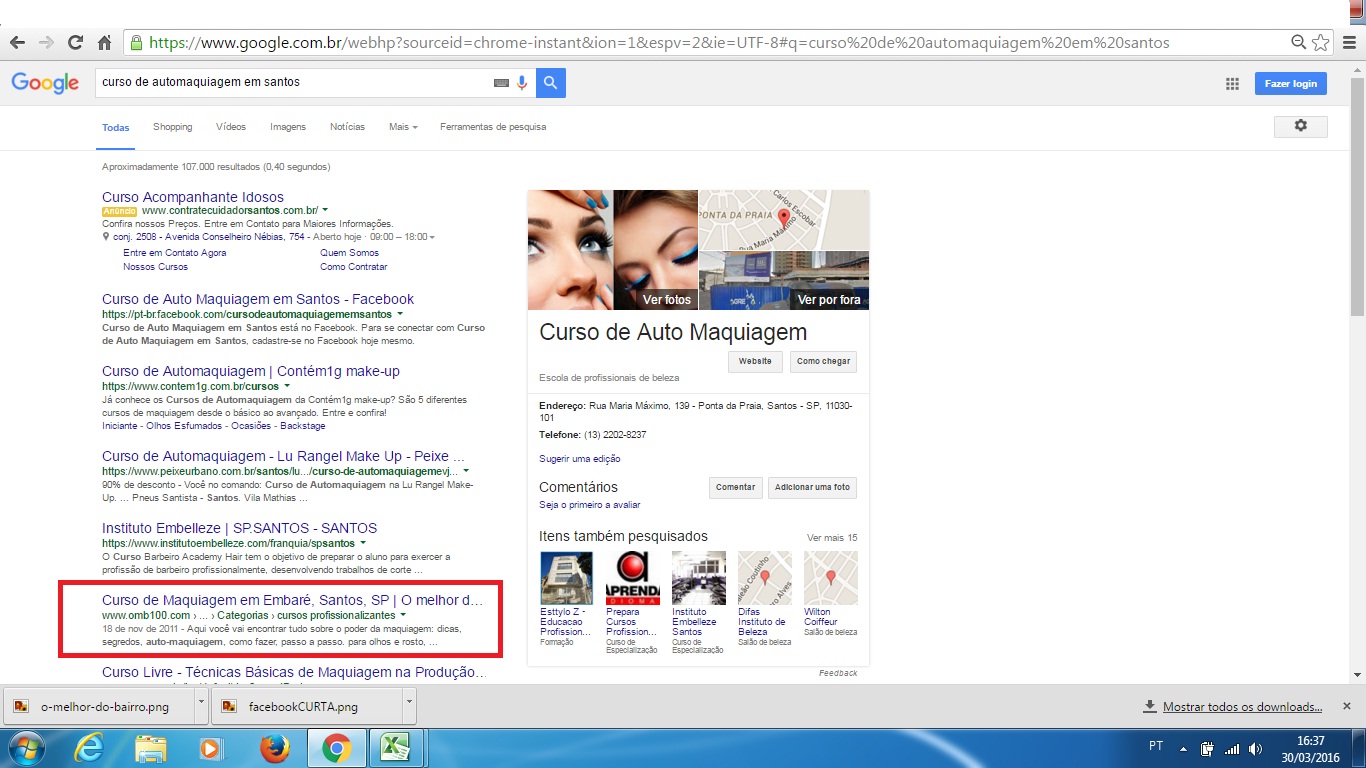Image resolution: width=1366 pixels, height=768 pixels.
Task: Open Instituto Embelleze SP.SANTOS result
Action: pyautogui.click(x=239, y=528)
